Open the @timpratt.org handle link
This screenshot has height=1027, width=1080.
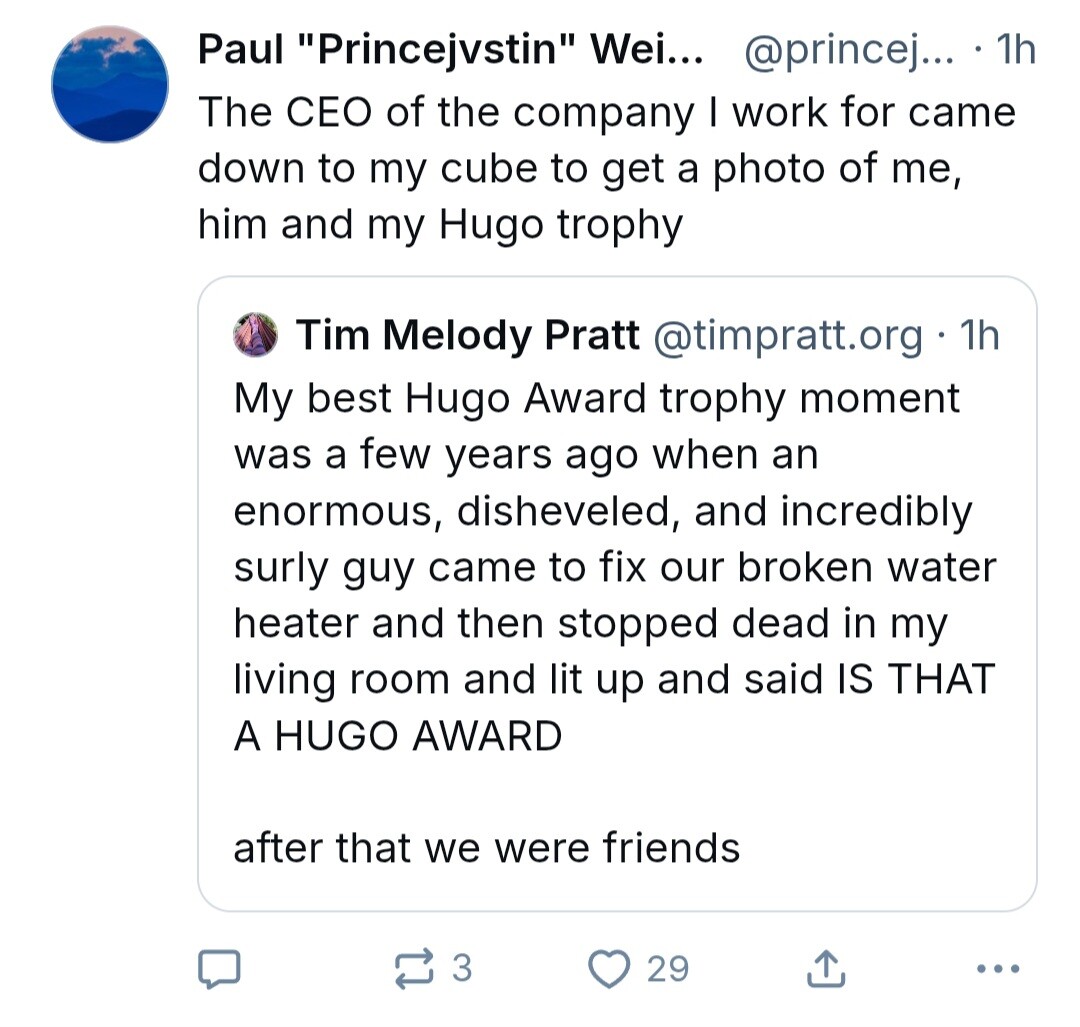[787, 335]
